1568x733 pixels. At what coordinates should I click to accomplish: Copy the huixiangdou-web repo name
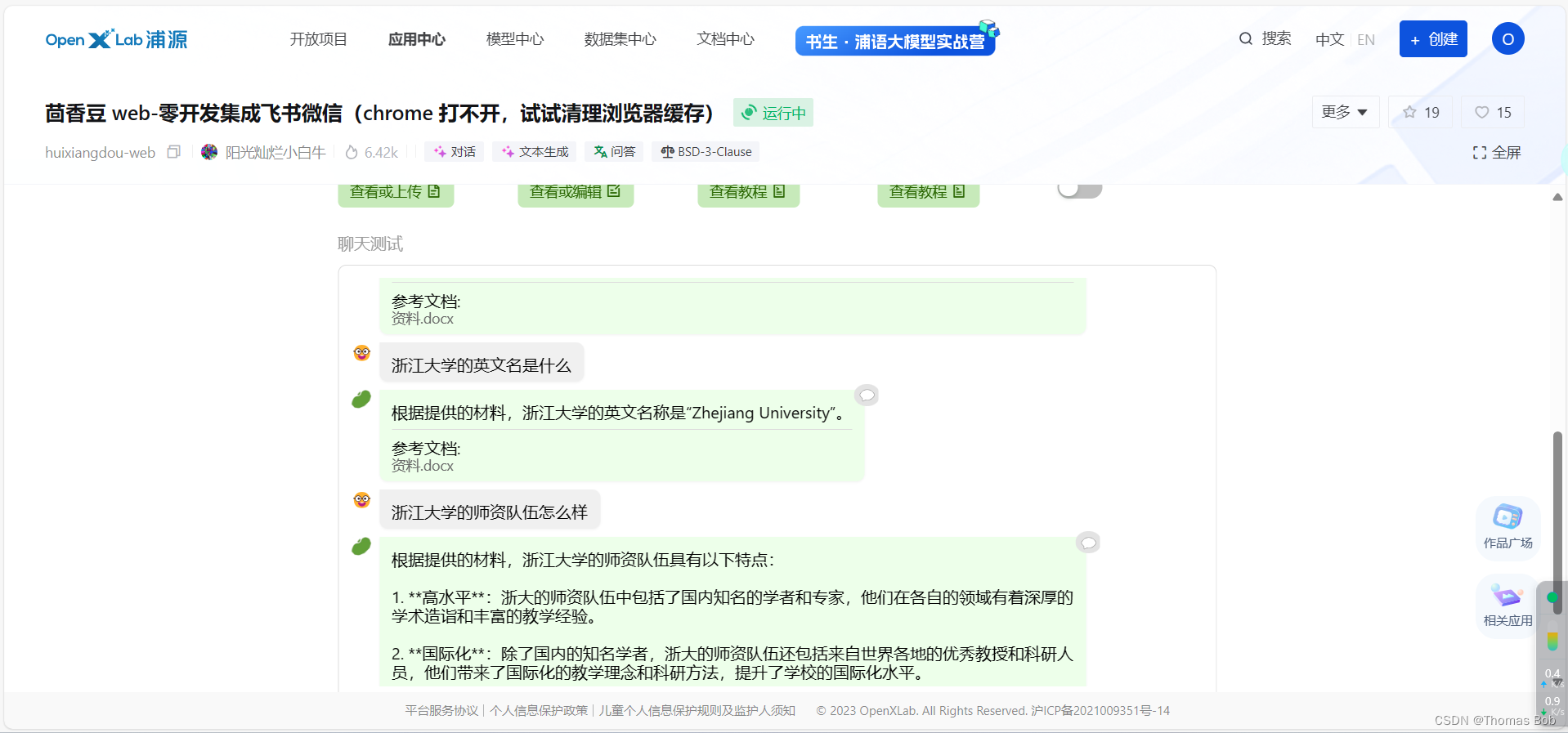pos(173,152)
